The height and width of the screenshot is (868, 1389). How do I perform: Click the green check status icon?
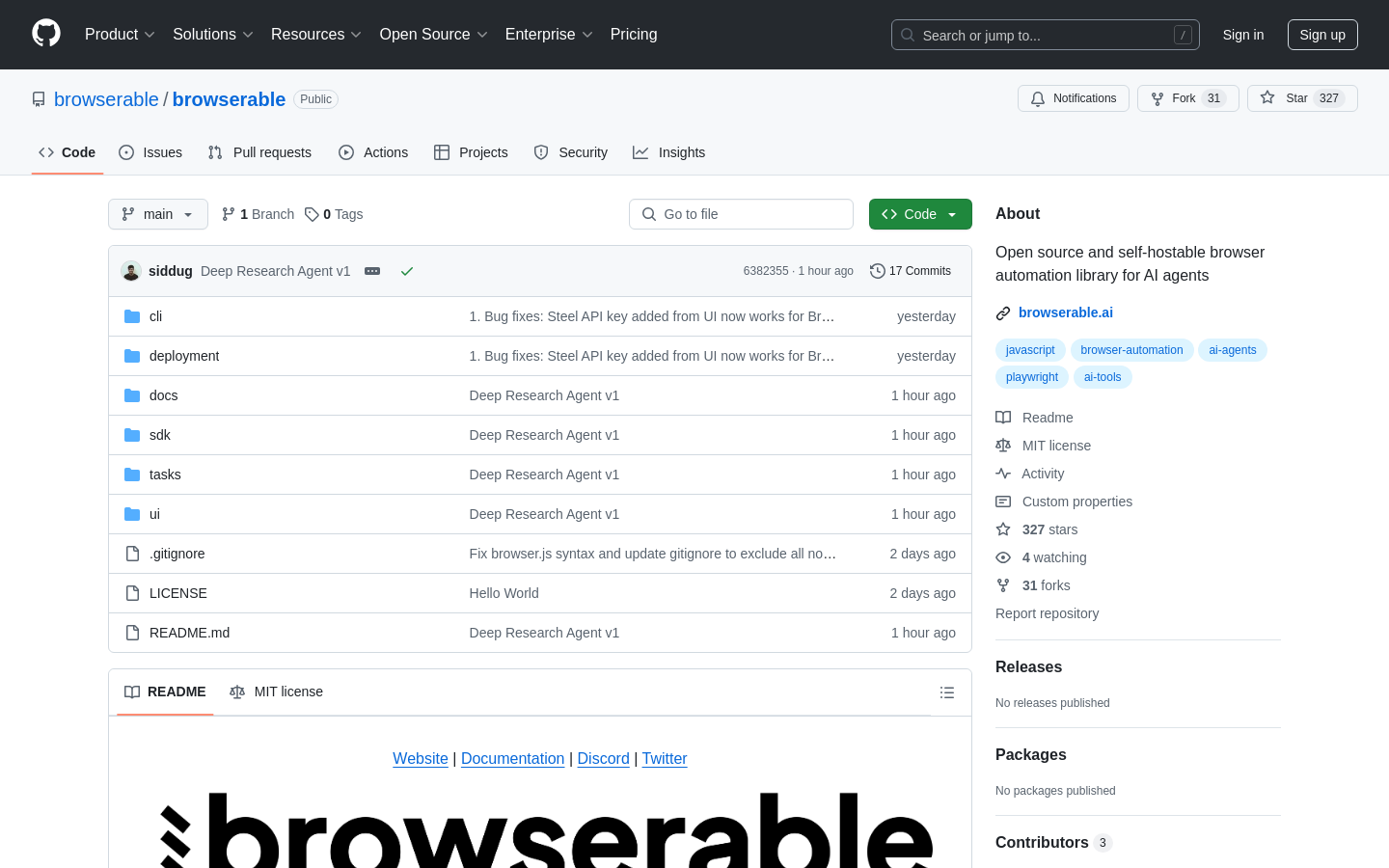click(407, 271)
